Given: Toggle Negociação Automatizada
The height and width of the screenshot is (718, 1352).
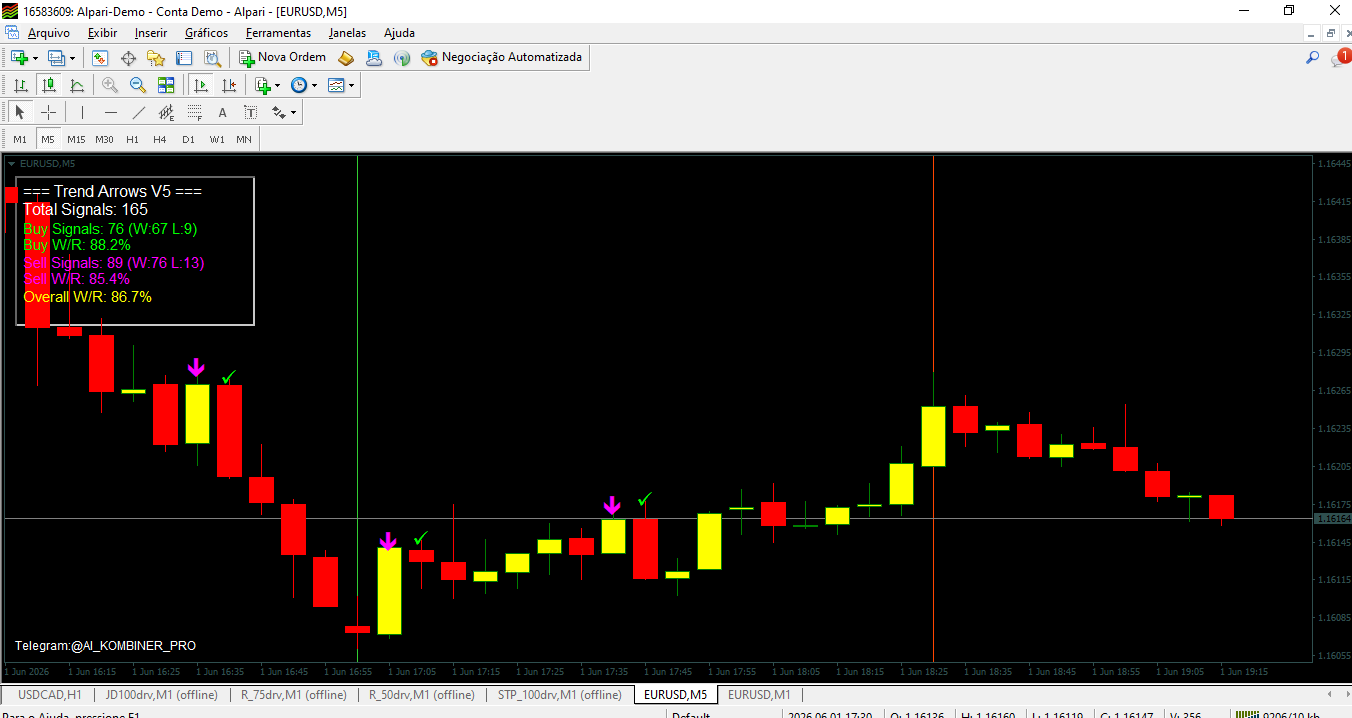Looking at the screenshot, I should 502,58.
